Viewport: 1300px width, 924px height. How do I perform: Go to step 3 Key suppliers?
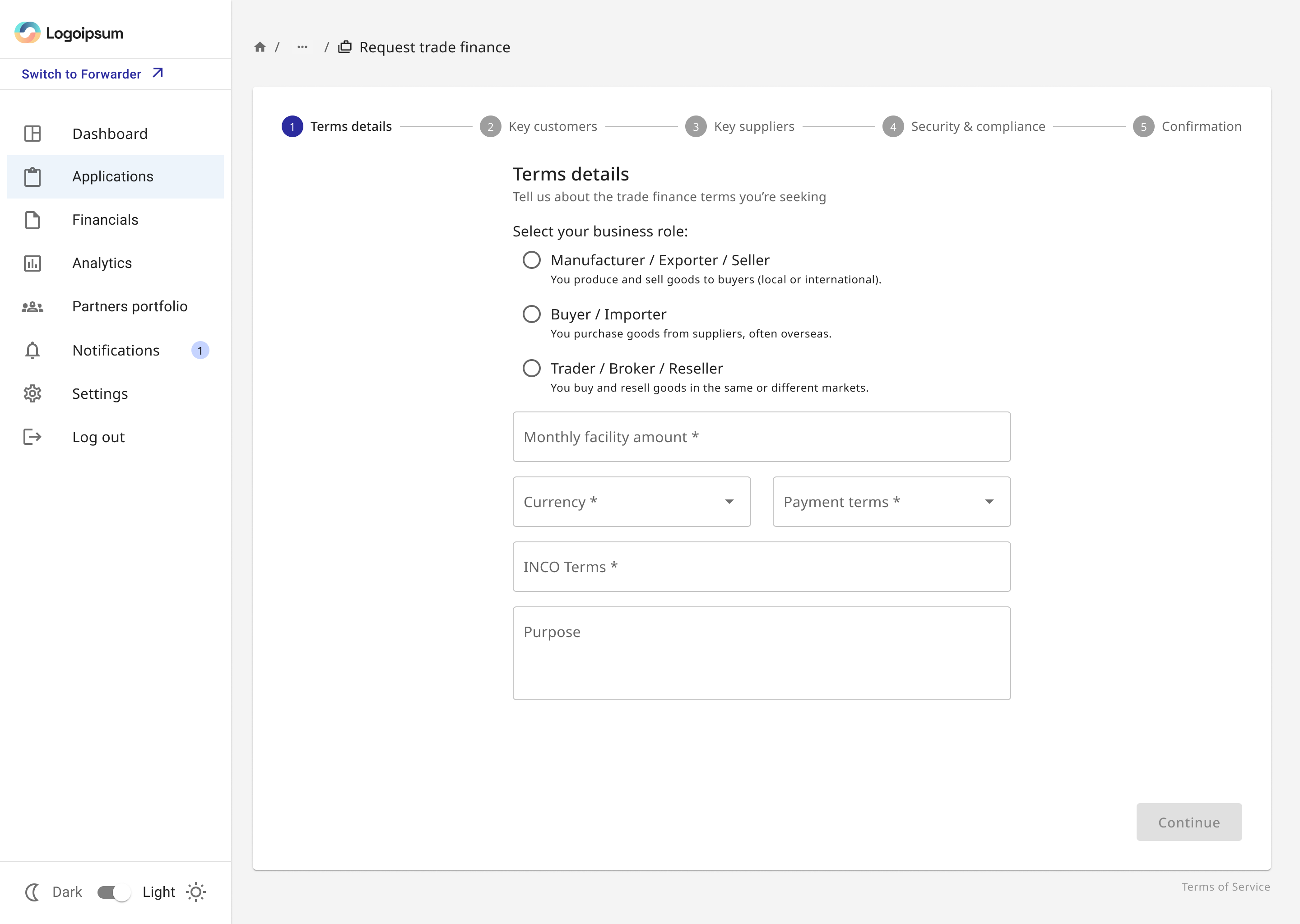click(740, 126)
